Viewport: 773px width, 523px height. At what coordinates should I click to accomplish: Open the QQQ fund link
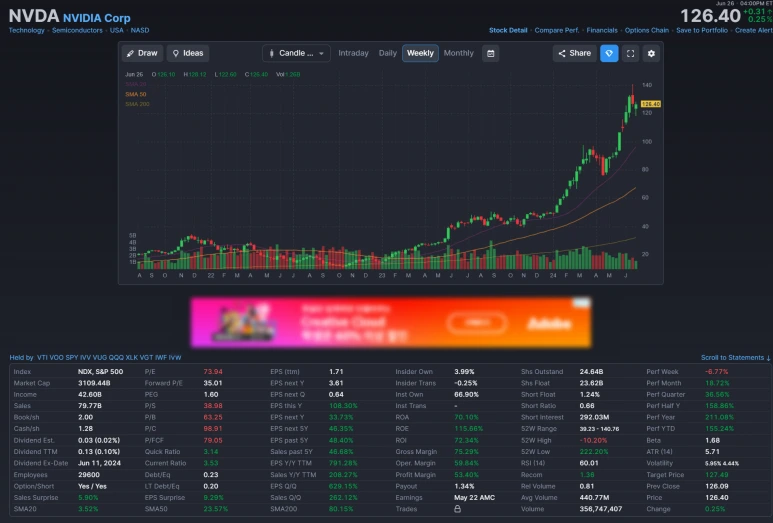[116, 358]
